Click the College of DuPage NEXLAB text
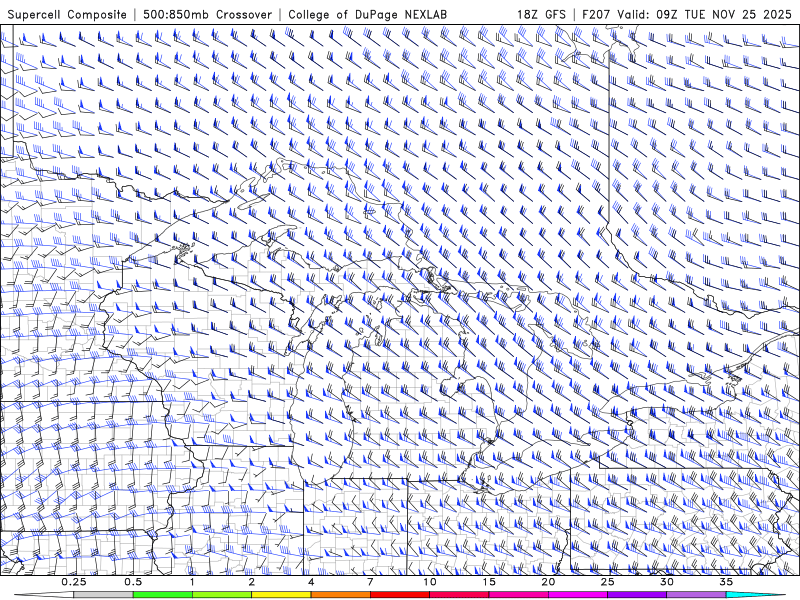Viewport: 800px width, 600px height. tap(367, 14)
